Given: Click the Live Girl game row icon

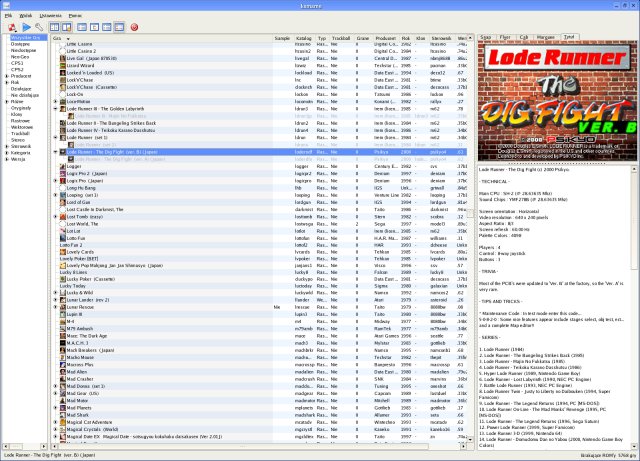Looking at the screenshot, I should click(x=60, y=59).
